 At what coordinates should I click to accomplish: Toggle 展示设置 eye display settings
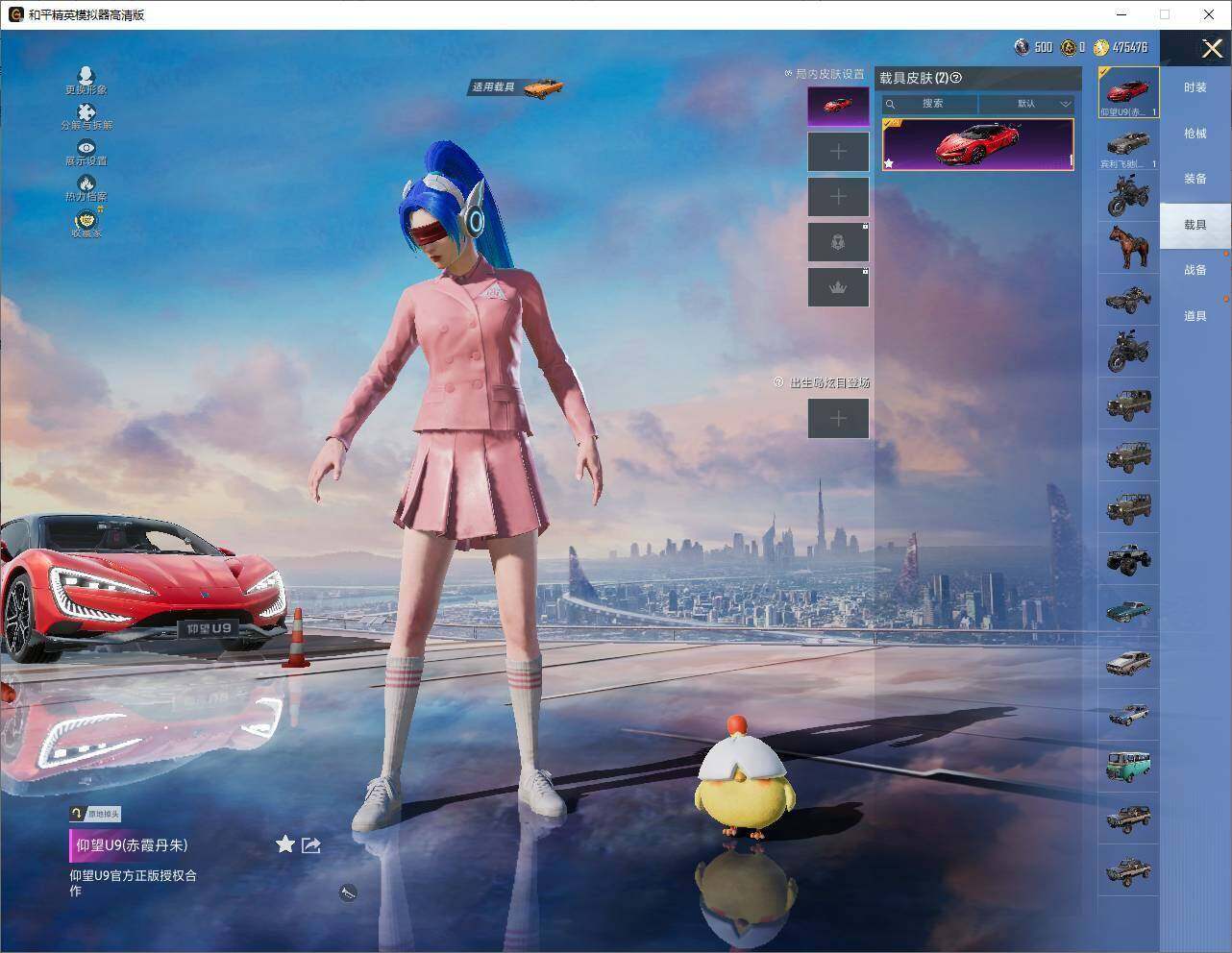[x=86, y=153]
